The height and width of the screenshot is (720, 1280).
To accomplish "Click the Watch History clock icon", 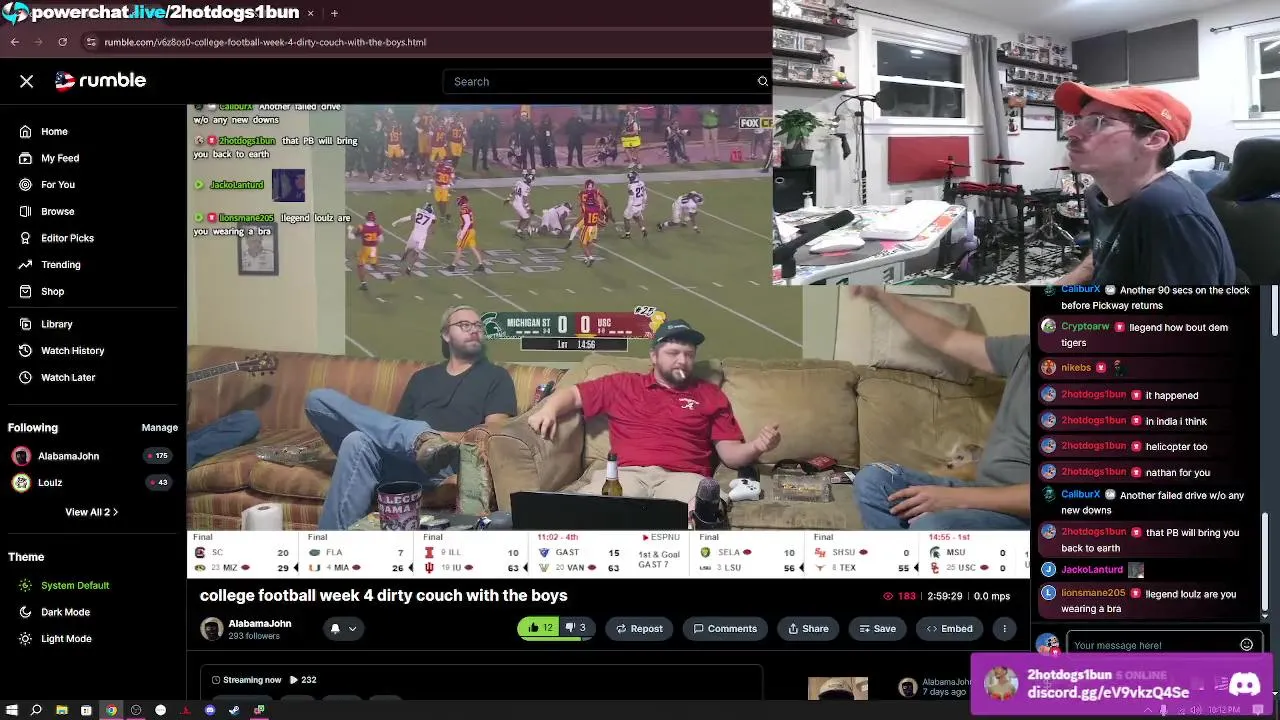I will (x=25, y=350).
